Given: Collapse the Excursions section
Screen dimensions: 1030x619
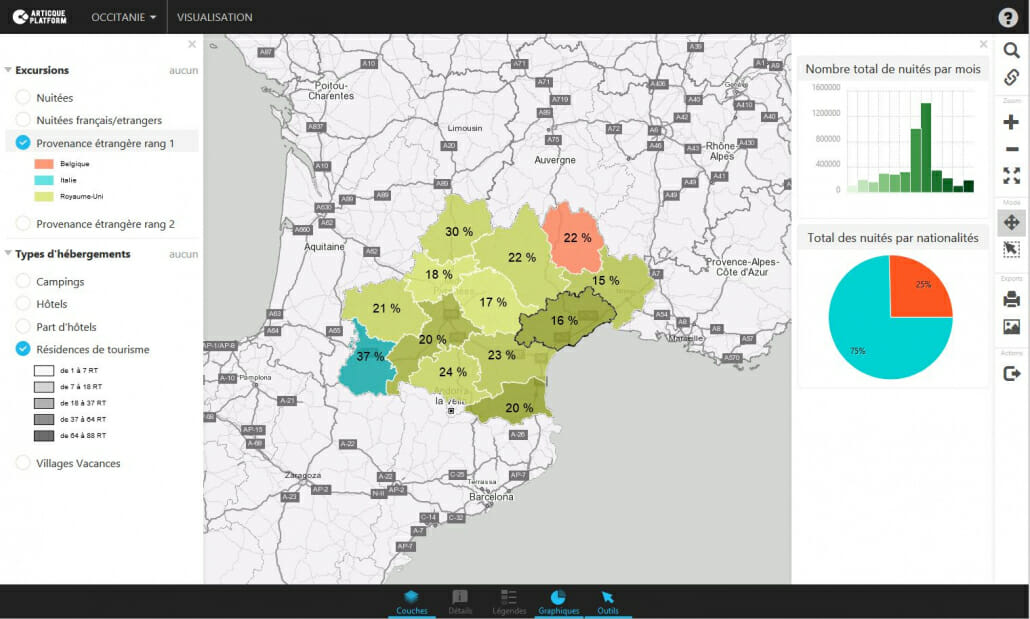Looking at the screenshot, I should (9, 70).
